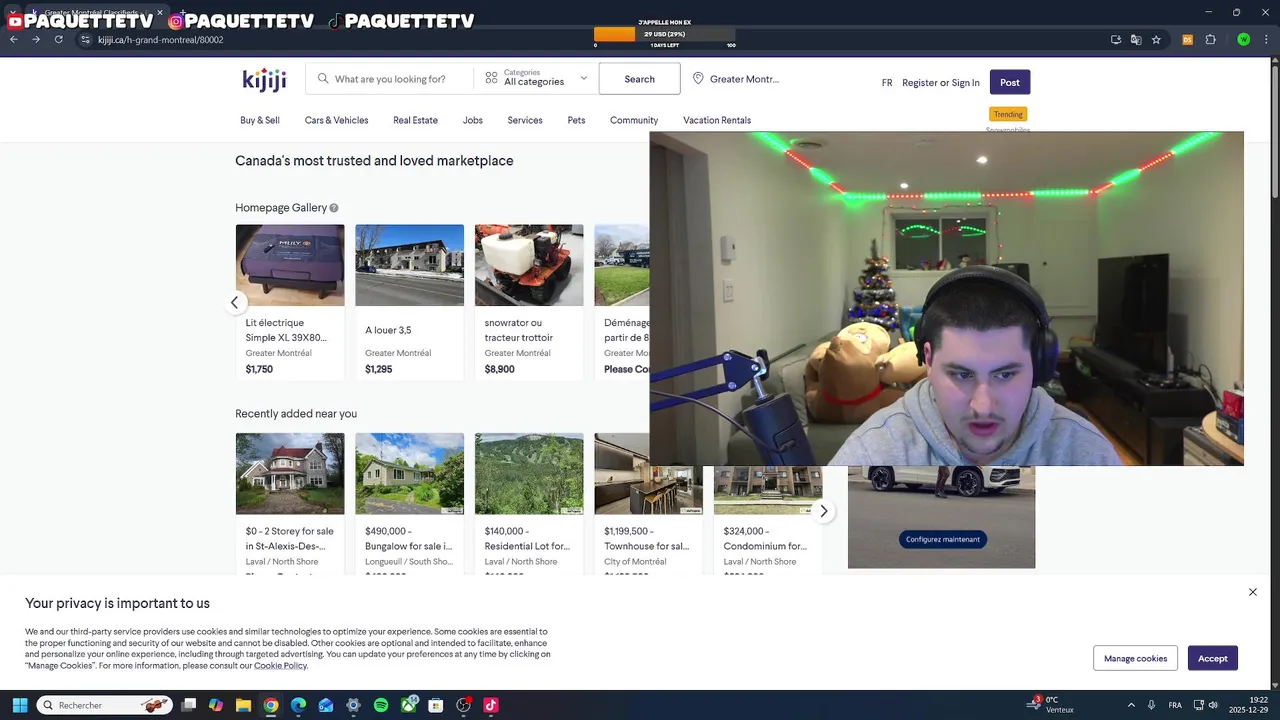Open the Homepage Gallery help icon

334,208
